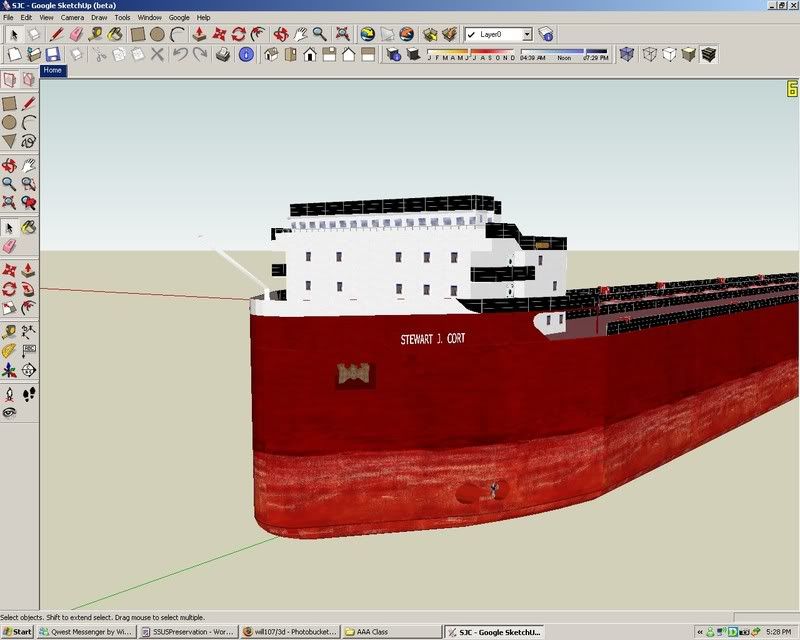
Task: Switch to Front view house icon
Action: pos(310,54)
